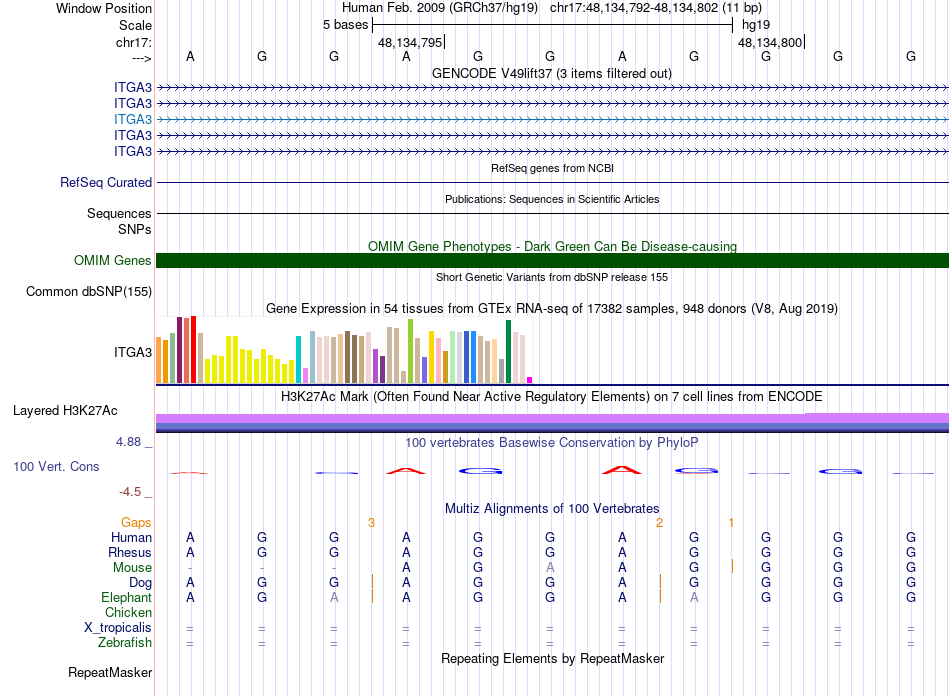
Task: Click the Window Position label
Action: [x=104, y=8]
